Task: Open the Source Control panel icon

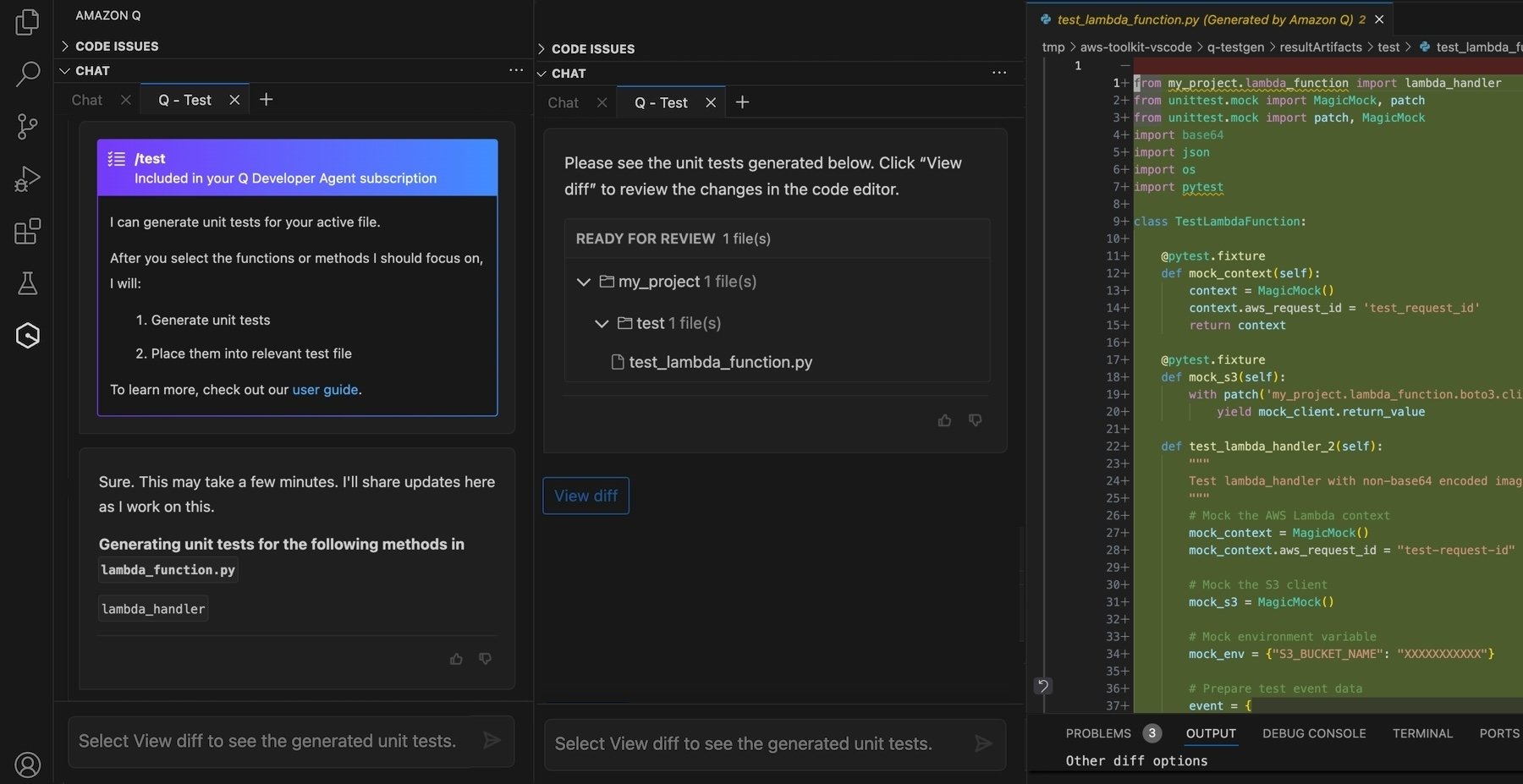Action: pyautogui.click(x=27, y=126)
